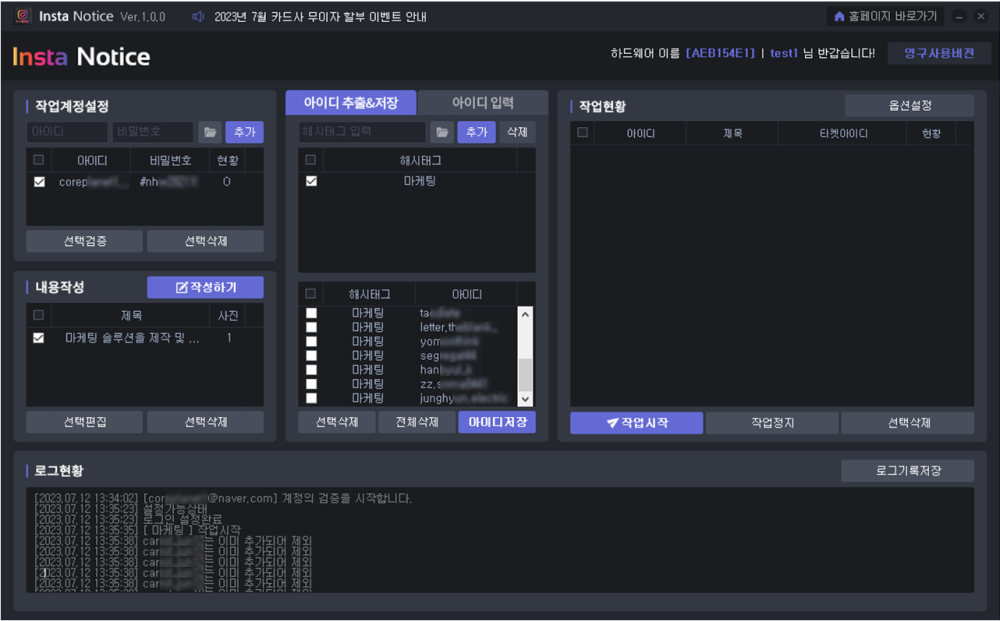
Task: Click the ID list scrollbar up arrow
Action: [x=525, y=314]
